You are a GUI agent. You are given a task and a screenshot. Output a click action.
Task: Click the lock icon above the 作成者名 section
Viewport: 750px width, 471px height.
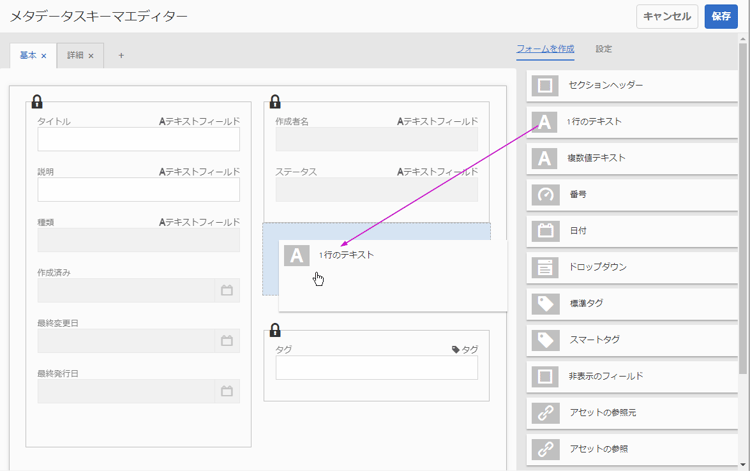coord(275,101)
